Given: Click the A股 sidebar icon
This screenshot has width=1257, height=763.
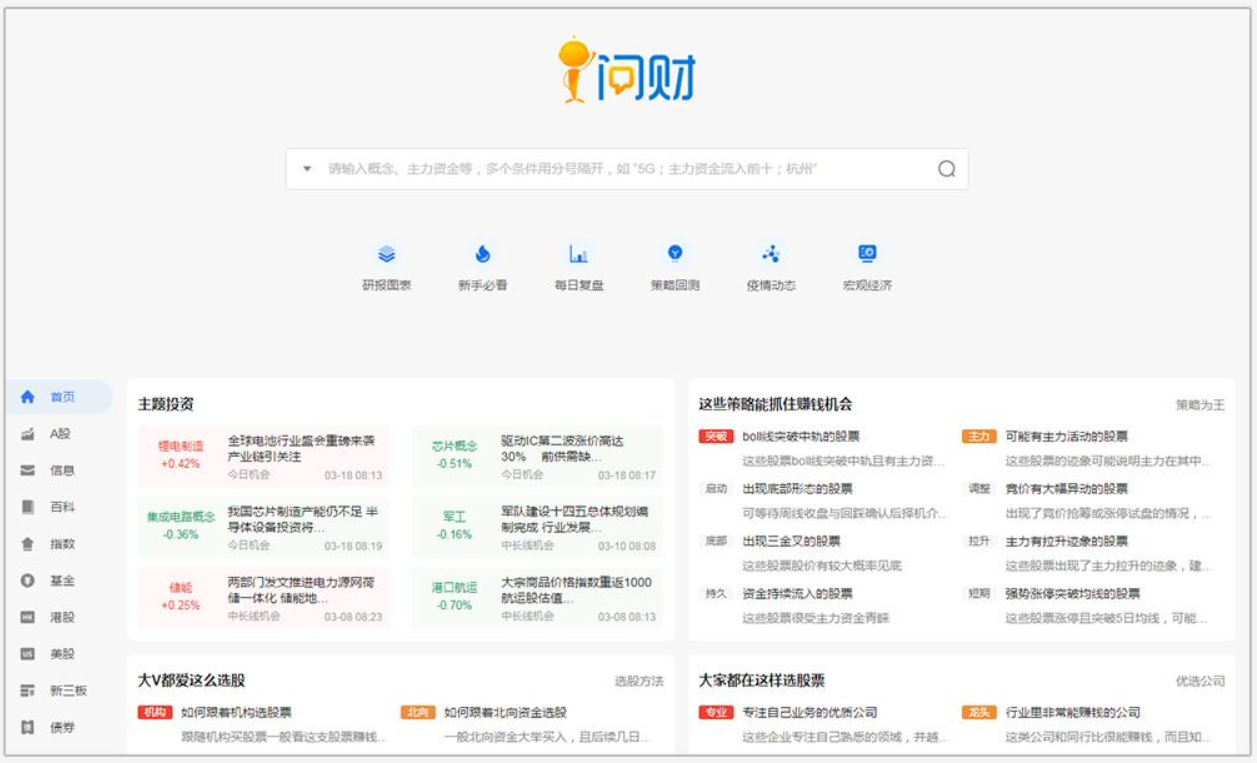Looking at the screenshot, I should click(28, 434).
